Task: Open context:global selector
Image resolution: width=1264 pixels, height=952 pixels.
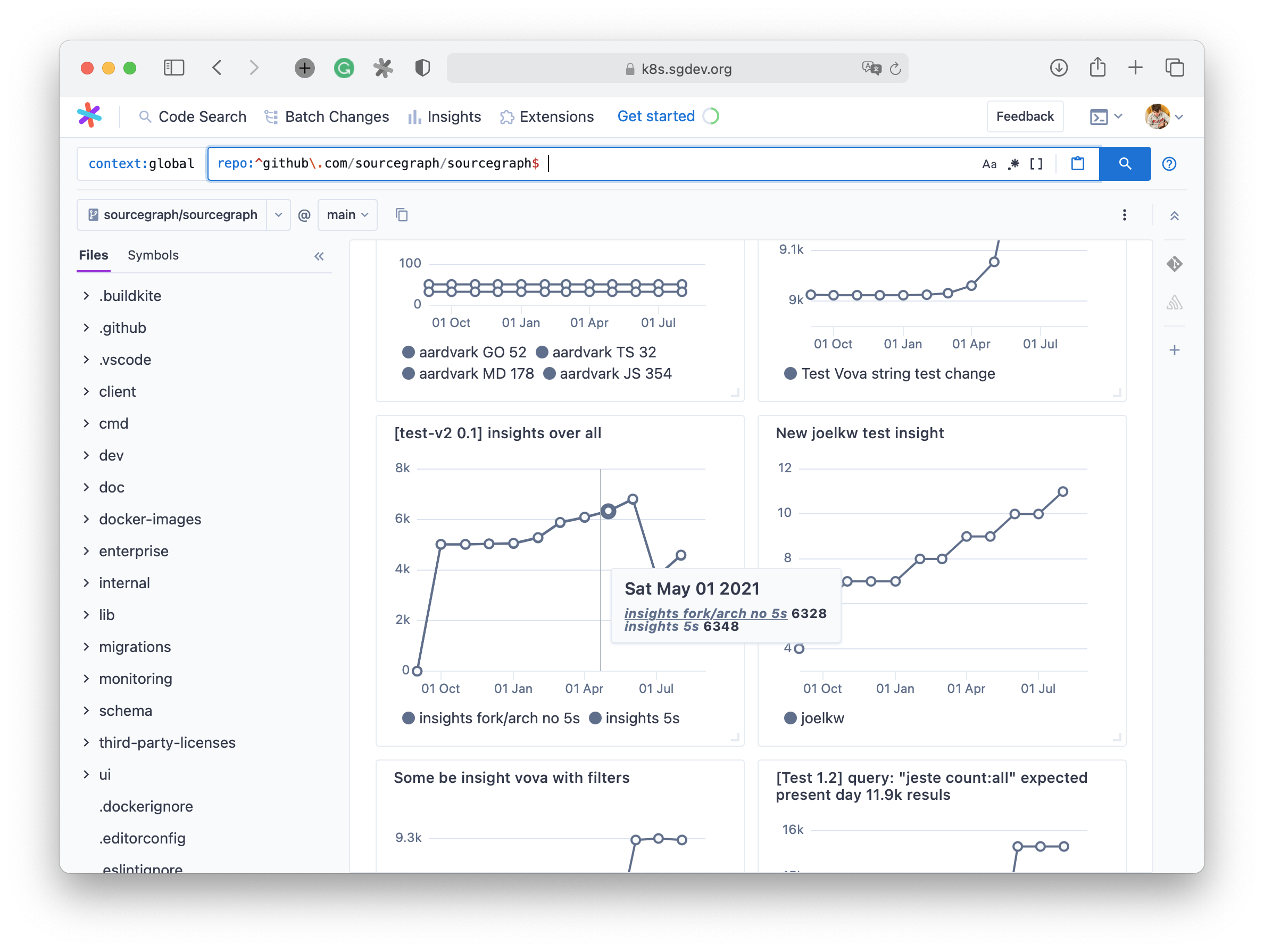Action: pos(142,164)
